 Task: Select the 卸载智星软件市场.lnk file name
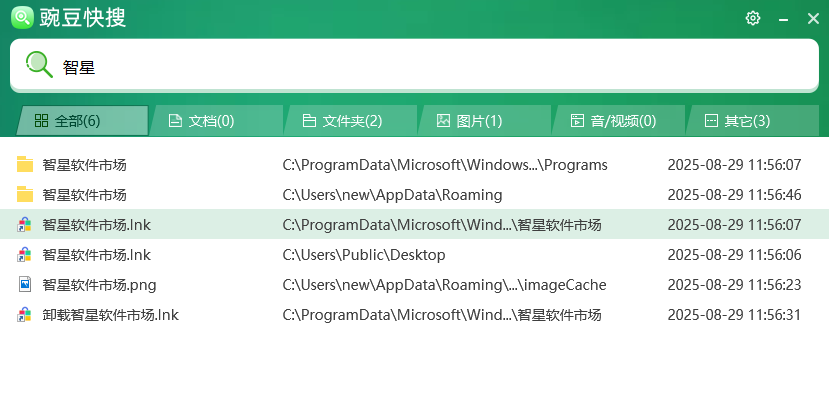[110, 315]
